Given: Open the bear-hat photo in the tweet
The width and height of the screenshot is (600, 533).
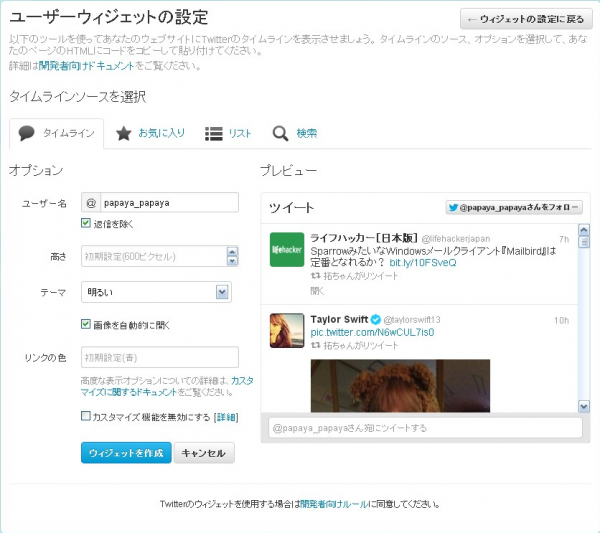Looking at the screenshot, I should pyautogui.click(x=400, y=386).
